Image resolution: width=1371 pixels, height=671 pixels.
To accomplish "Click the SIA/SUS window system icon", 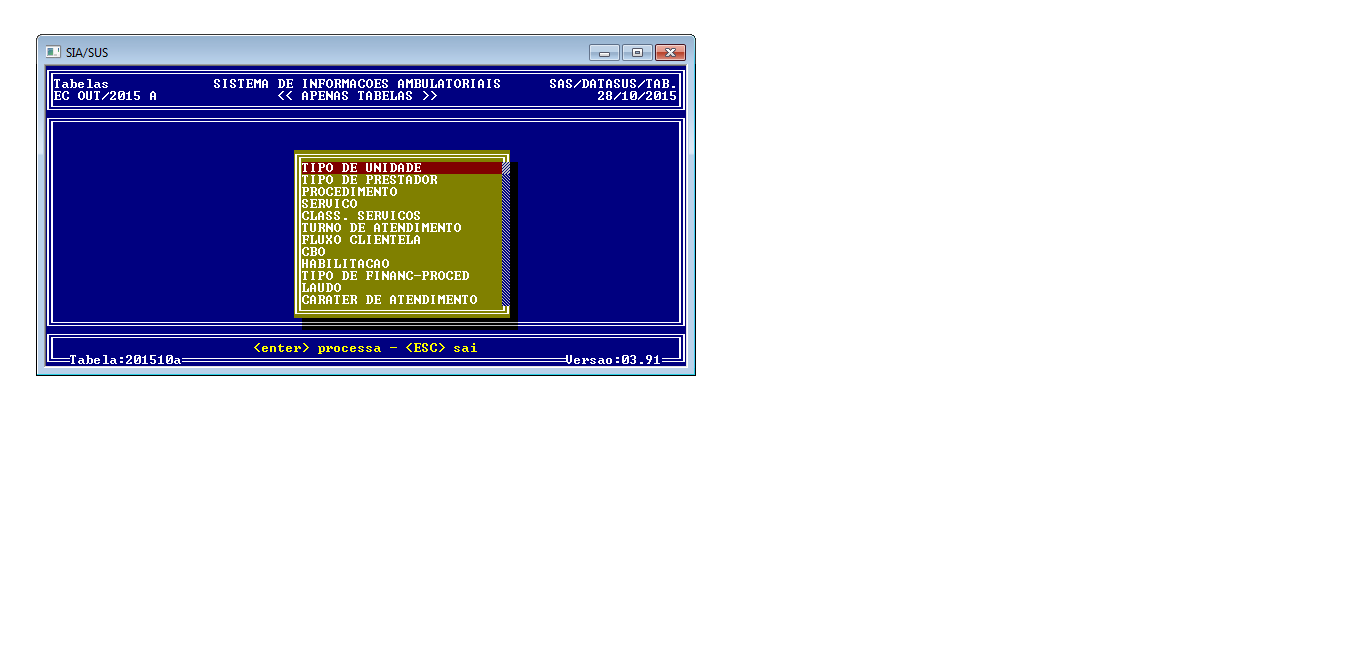I will click(53, 52).
